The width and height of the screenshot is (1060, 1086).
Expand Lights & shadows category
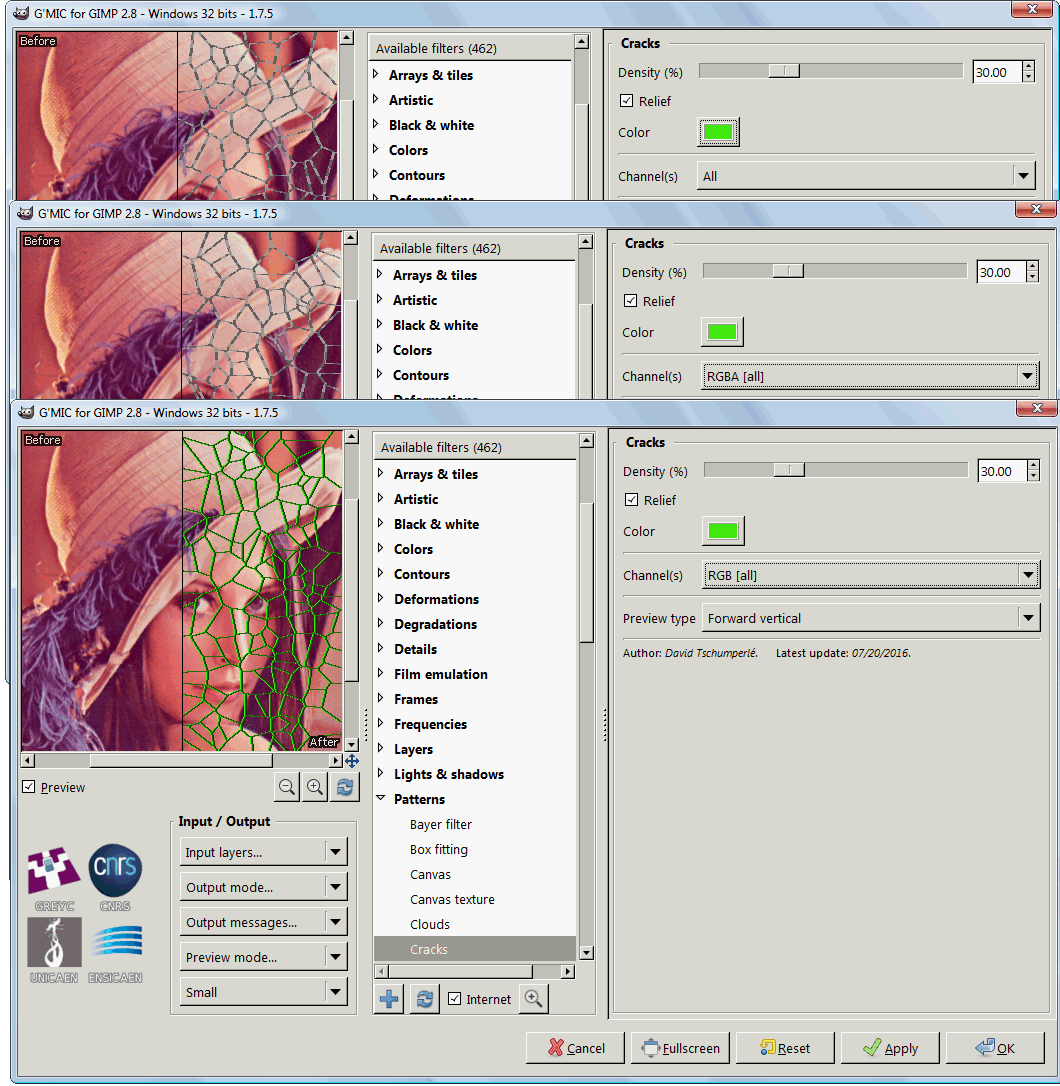[381, 773]
